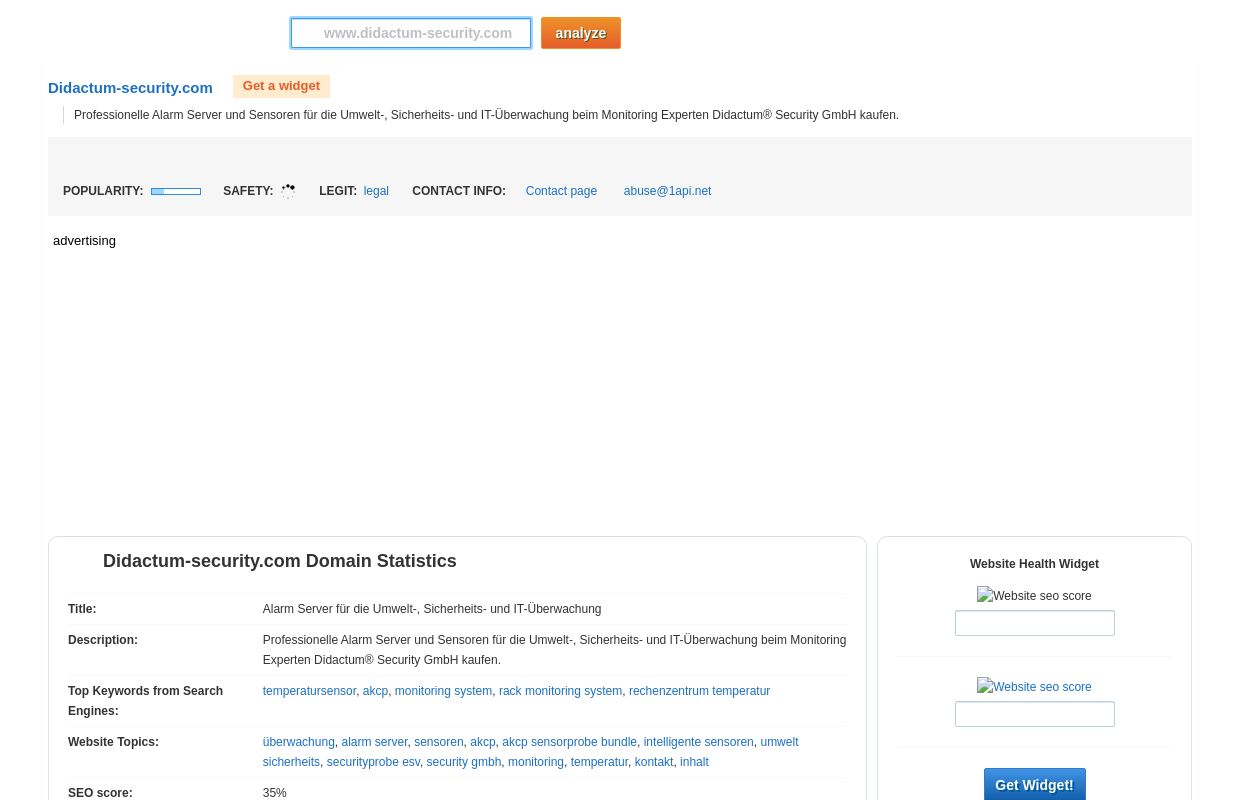Open the intelligente sensoren topic link
This screenshot has height=800, width=1240.
coord(698,742)
